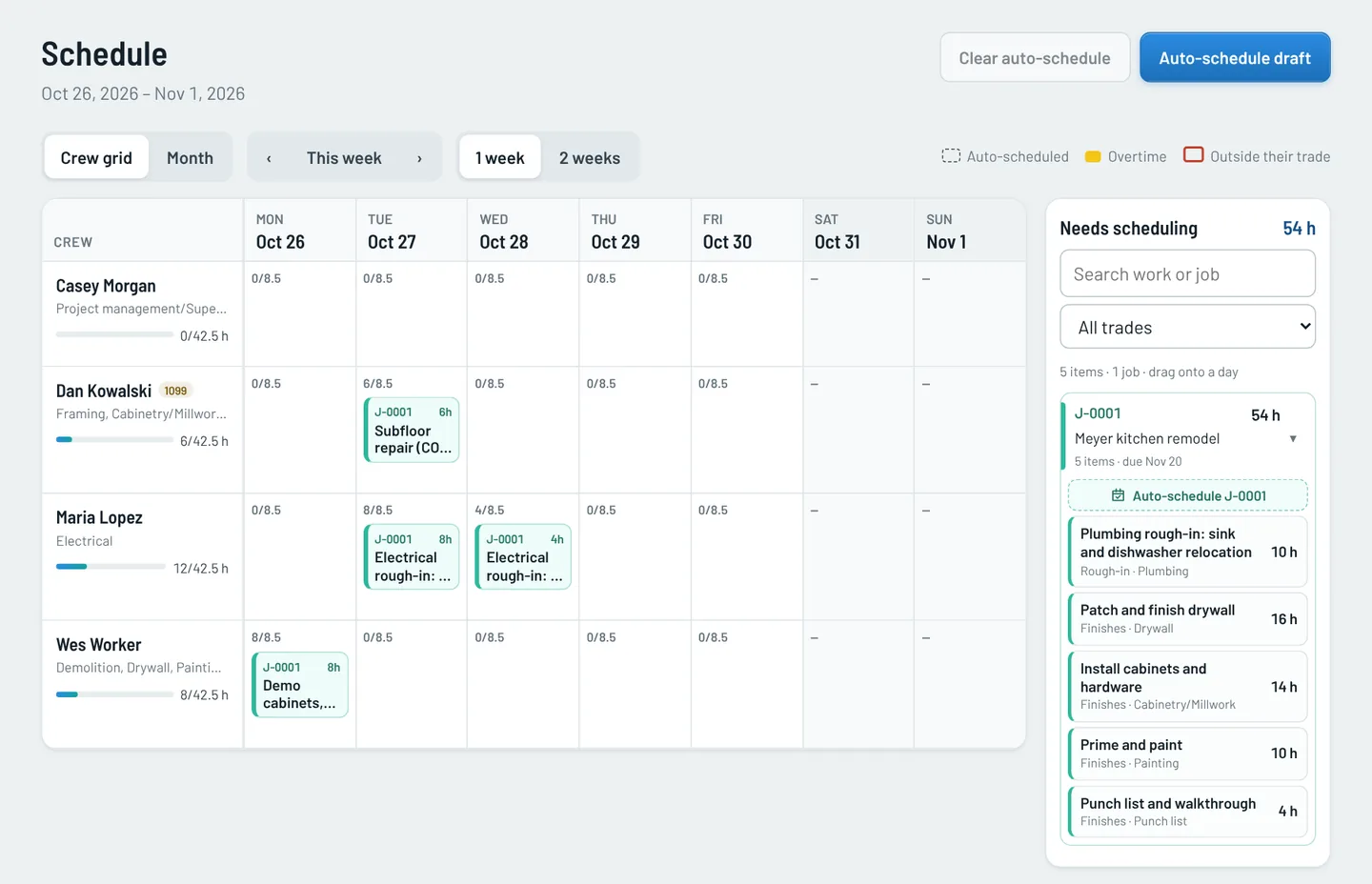The width and height of the screenshot is (1372, 884).
Task: Jump to This week
Action: click(x=344, y=158)
